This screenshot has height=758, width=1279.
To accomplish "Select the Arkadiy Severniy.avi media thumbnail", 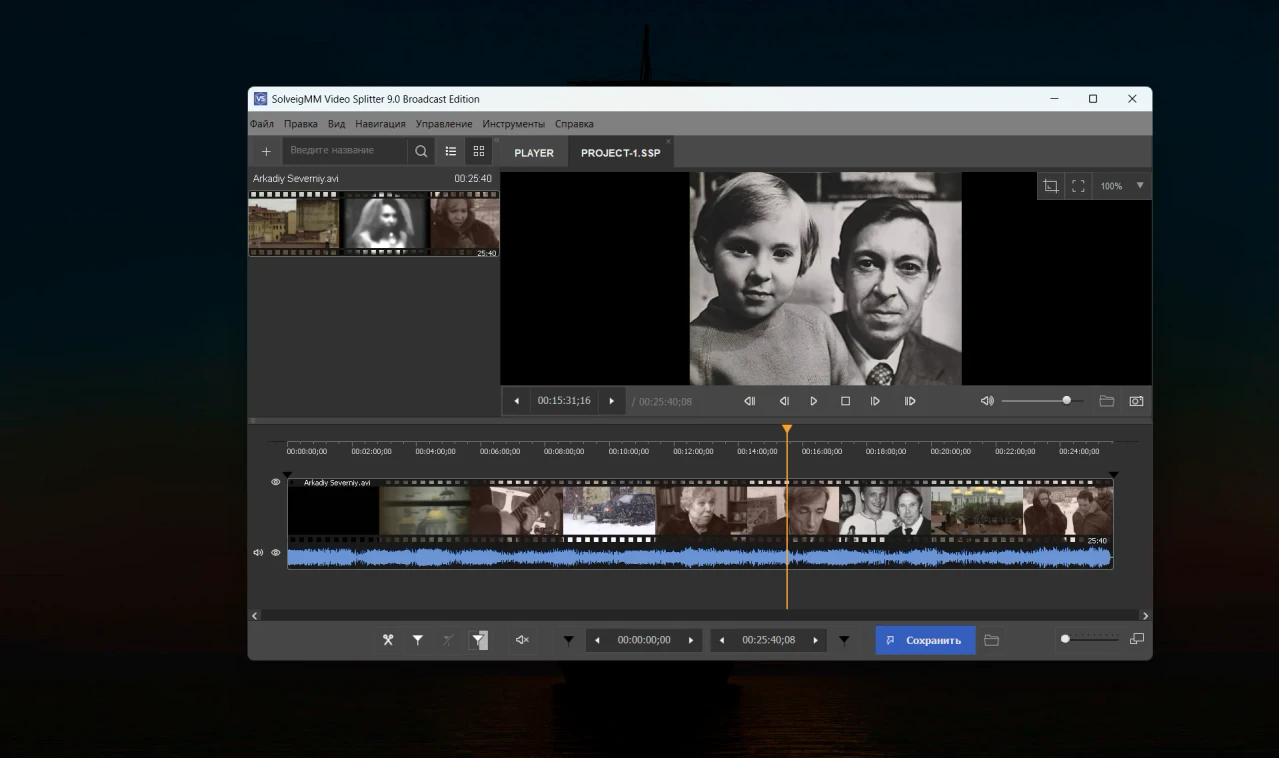I will pos(373,225).
